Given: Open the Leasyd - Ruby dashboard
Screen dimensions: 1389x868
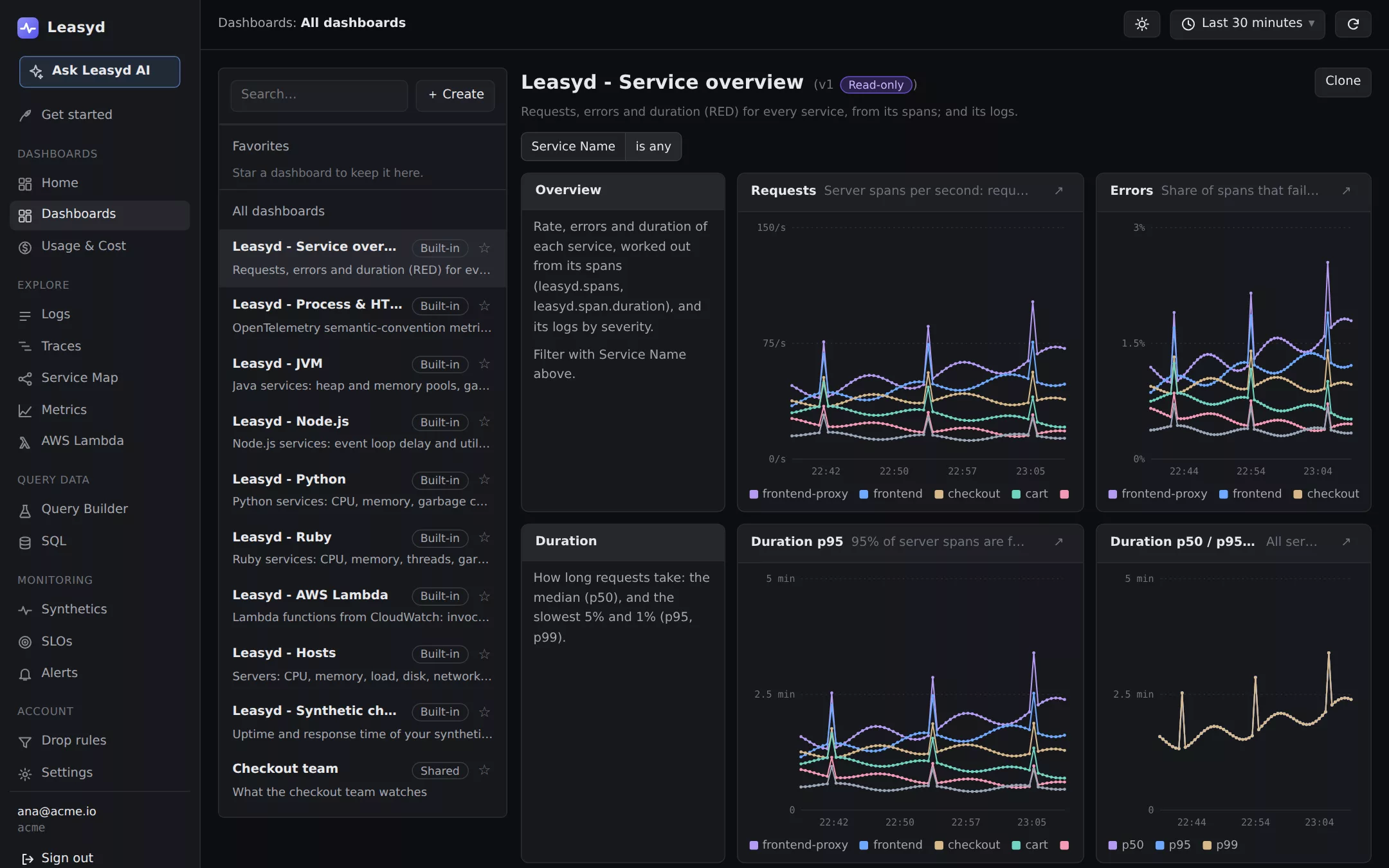Looking at the screenshot, I should click(362, 548).
